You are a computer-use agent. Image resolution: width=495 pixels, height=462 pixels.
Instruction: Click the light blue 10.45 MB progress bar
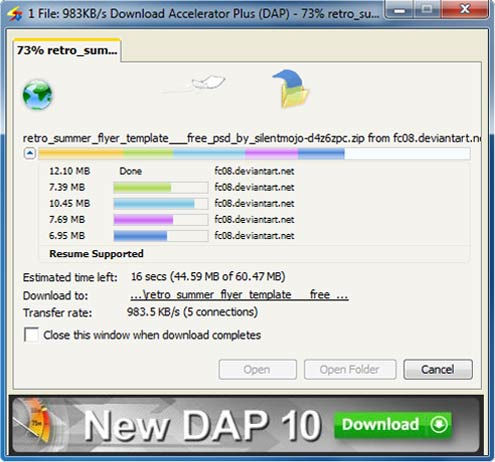point(161,203)
